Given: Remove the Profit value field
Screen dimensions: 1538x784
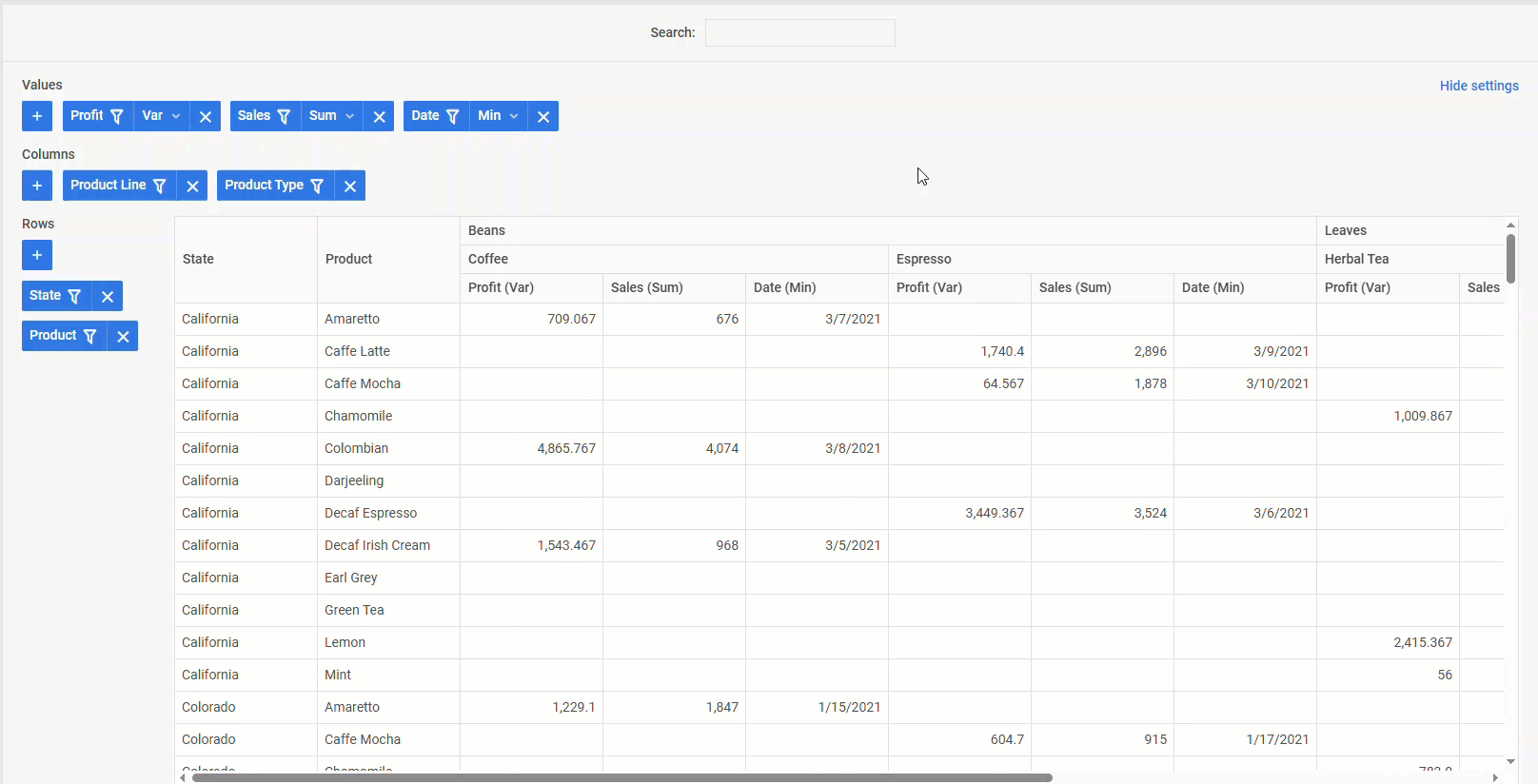Looking at the screenshot, I should [206, 116].
